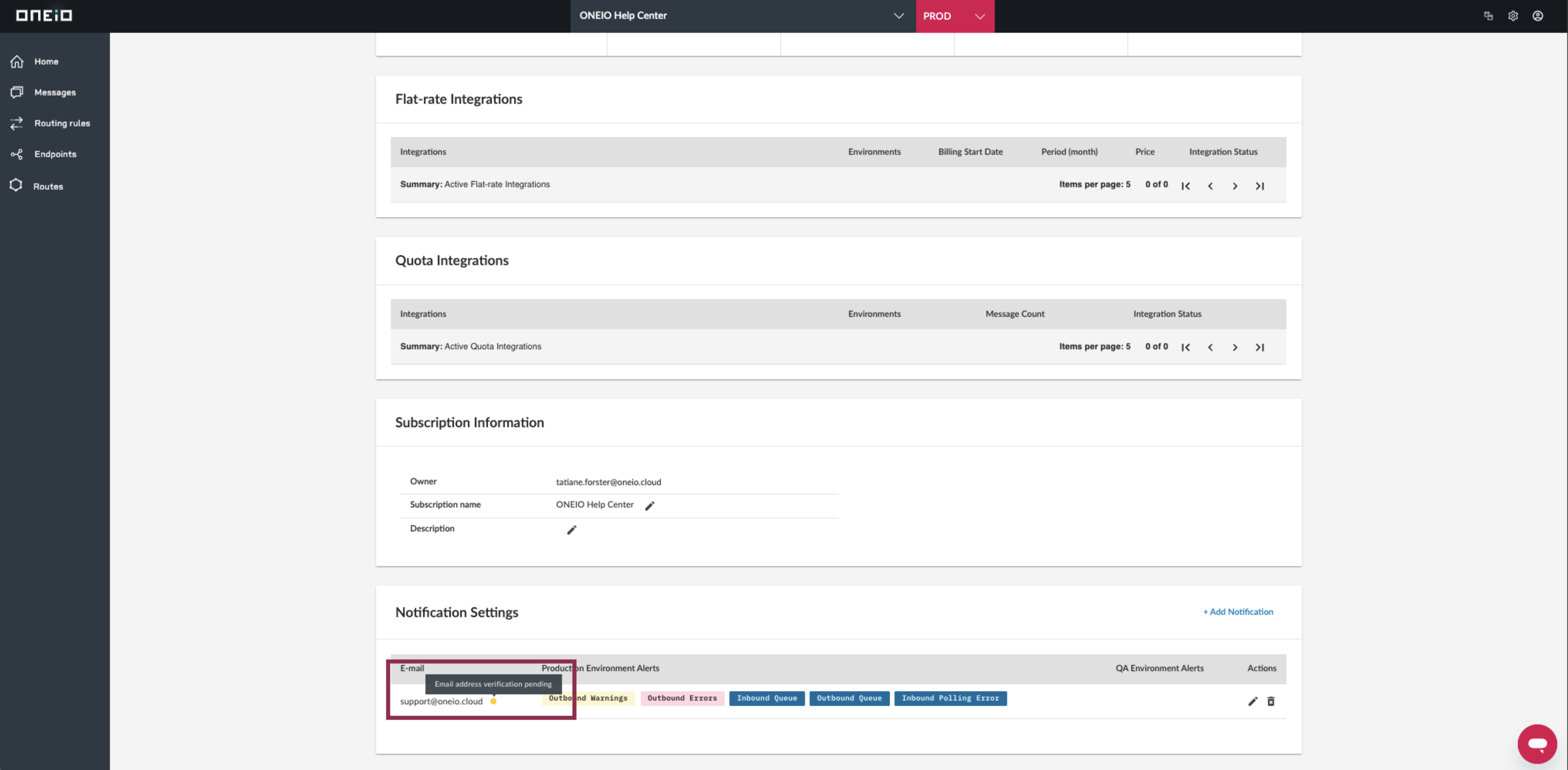Go to last page of Flat-rate Integrations

[x=1260, y=186]
